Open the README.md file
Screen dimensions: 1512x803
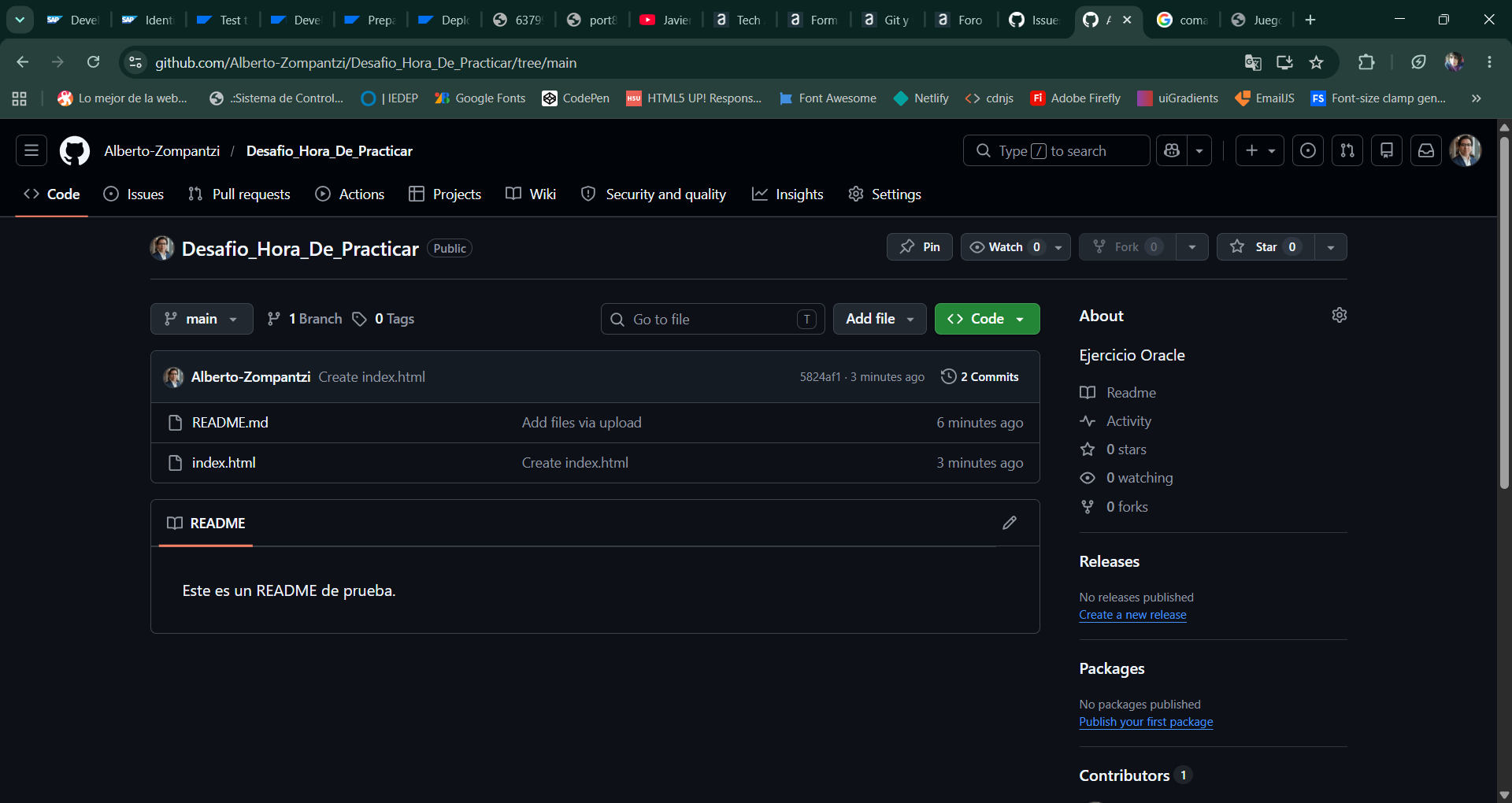coord(230,423)
